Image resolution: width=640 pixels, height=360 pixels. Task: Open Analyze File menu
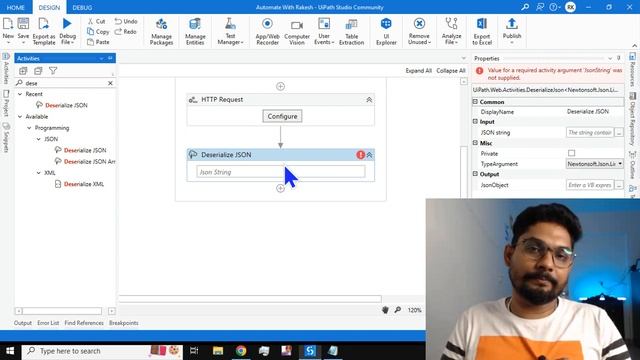(x=451, y=31)
